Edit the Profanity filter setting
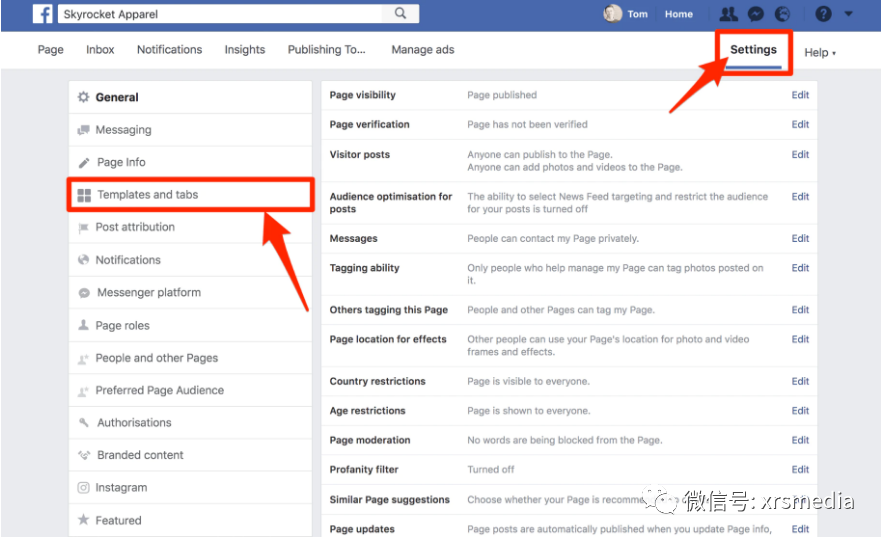 pyautogui.click(x=800, y=470)
